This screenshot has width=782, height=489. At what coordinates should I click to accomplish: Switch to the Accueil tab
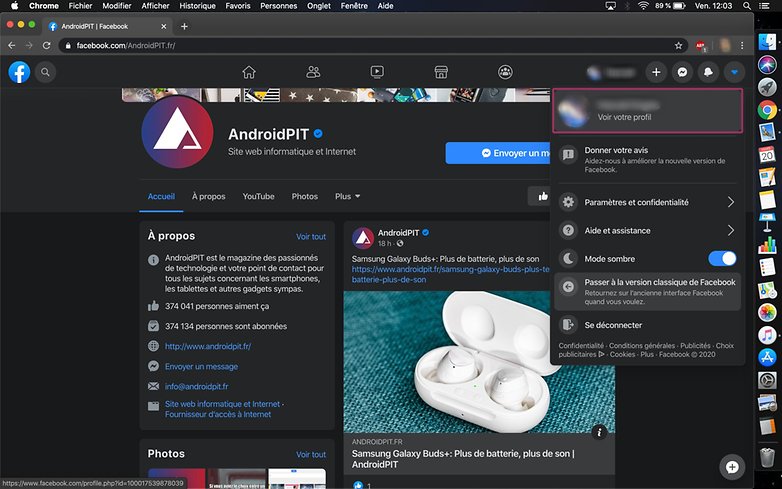click(161, 196)
